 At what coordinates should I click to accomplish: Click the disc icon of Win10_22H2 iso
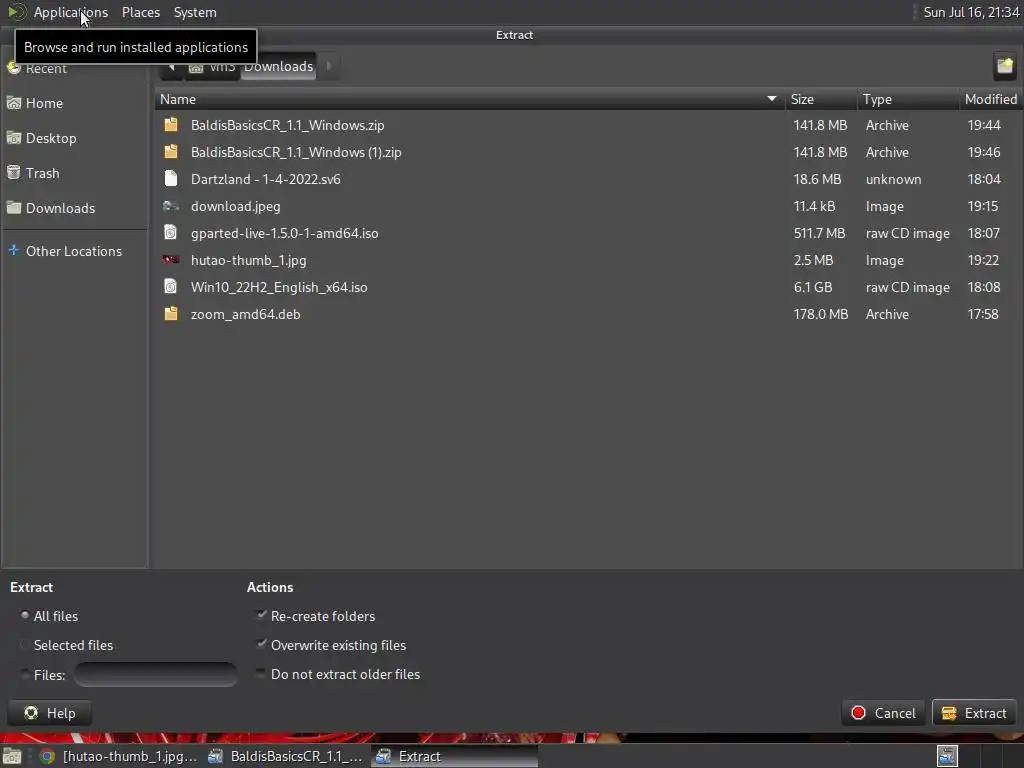click(x=170, y=286)
